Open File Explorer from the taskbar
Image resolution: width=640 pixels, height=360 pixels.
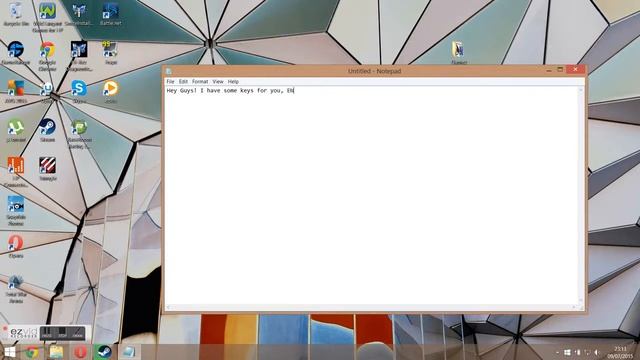56,352
